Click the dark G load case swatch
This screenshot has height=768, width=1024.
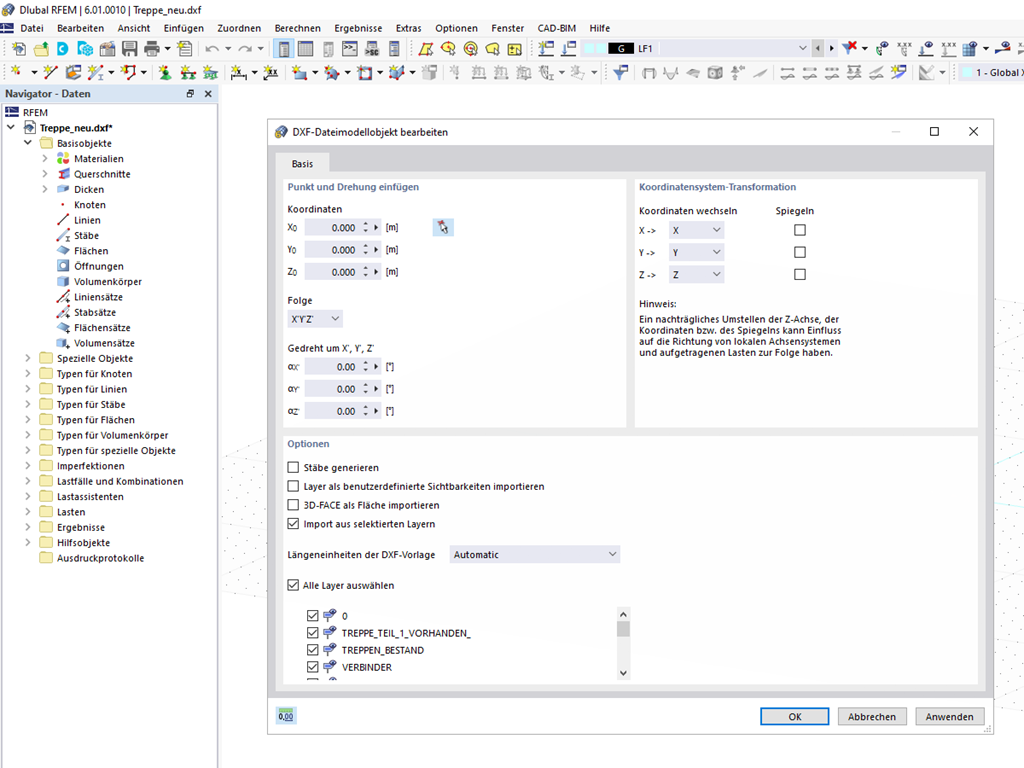point(621,48)
